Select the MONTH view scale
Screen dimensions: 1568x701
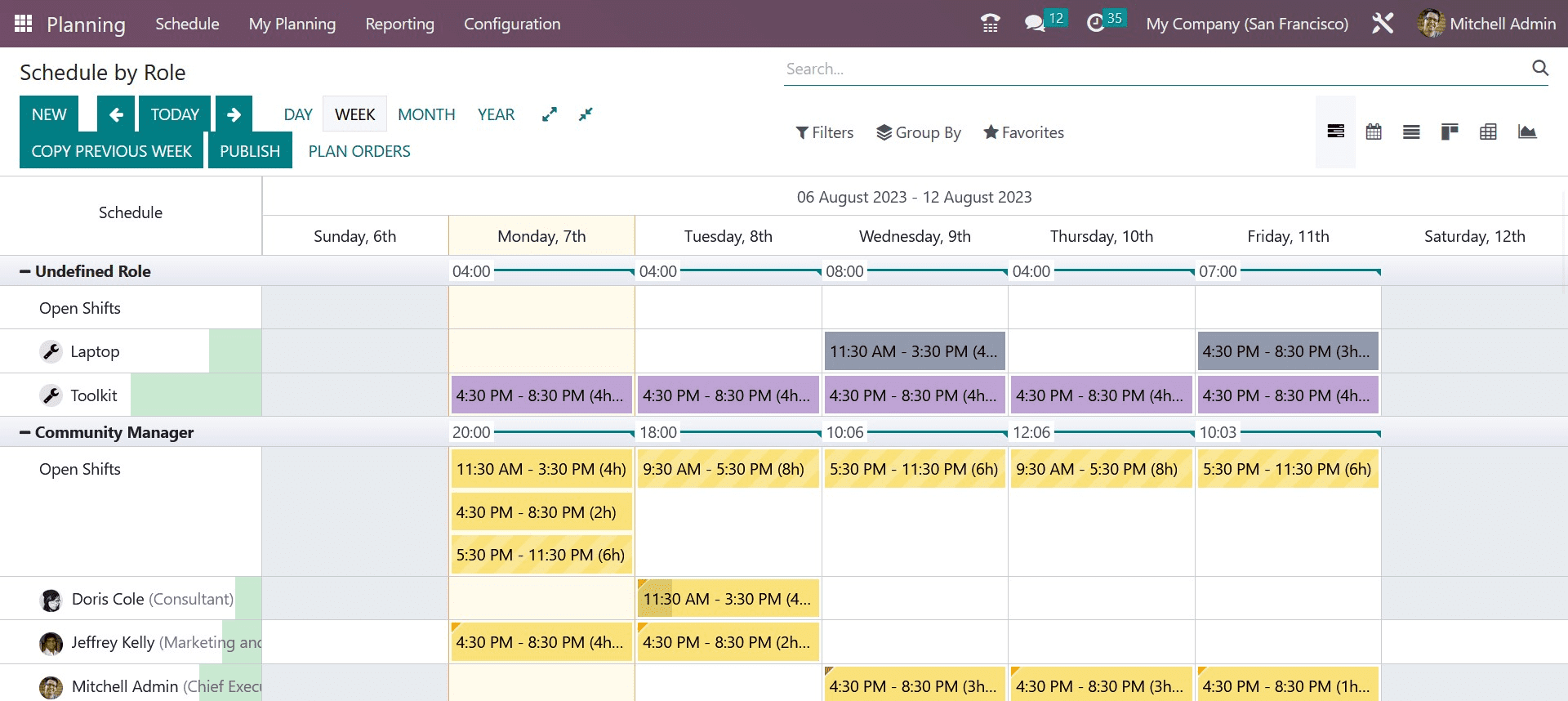point(426,114)
